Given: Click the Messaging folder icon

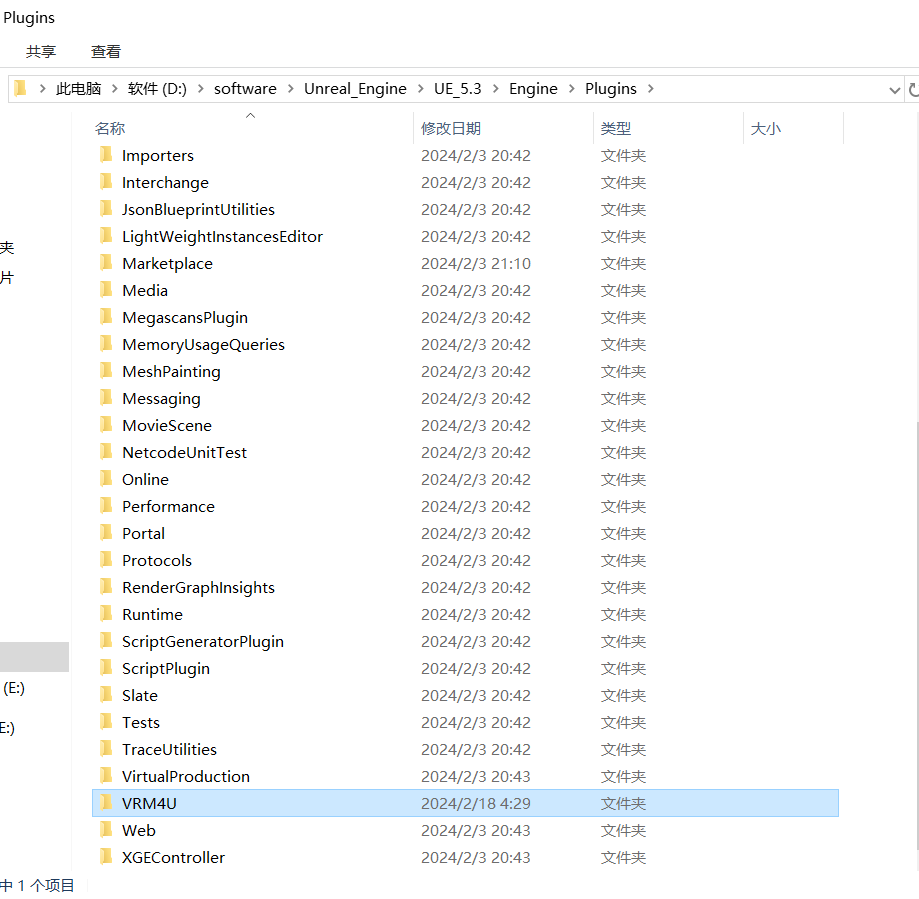Looking at the screenshot, I should (x=106, y=397).
